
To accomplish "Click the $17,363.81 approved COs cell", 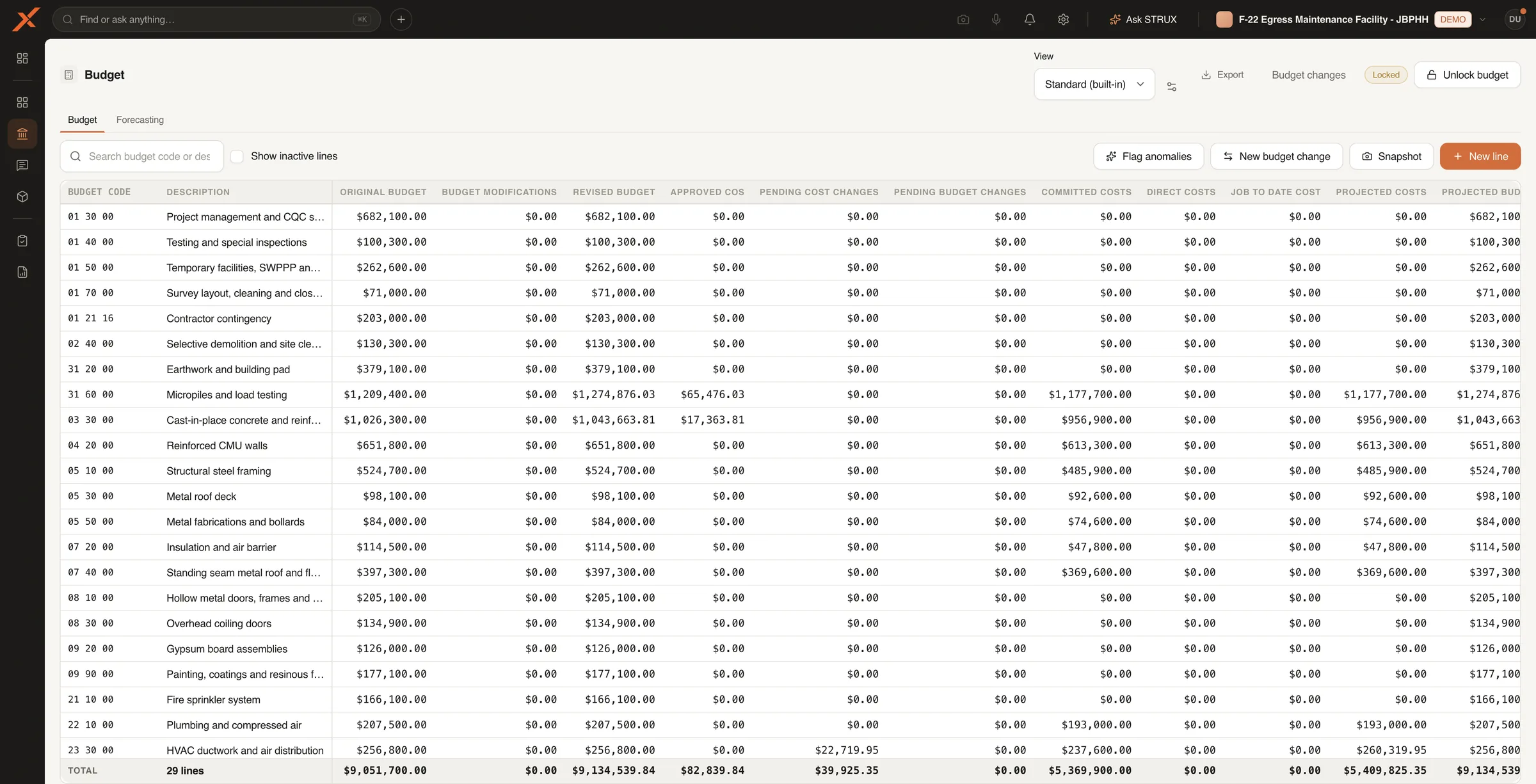I will click(x=712, y=420).
